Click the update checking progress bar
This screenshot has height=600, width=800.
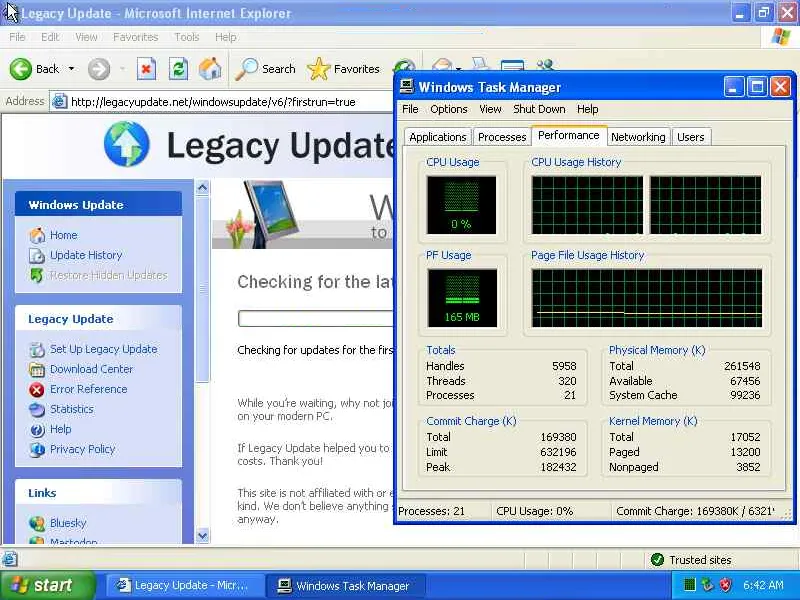point(315,319)
